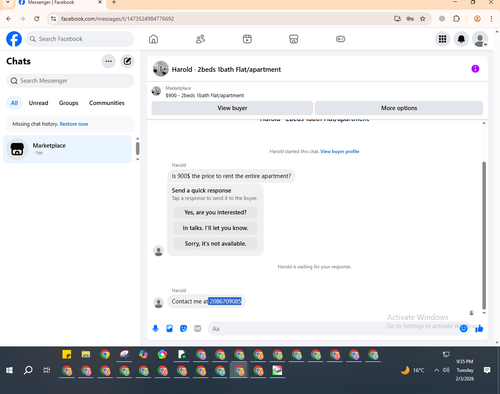Reload the page with refresh icon
This screenshot has height=394, width=500.
[x=37, y=19]
